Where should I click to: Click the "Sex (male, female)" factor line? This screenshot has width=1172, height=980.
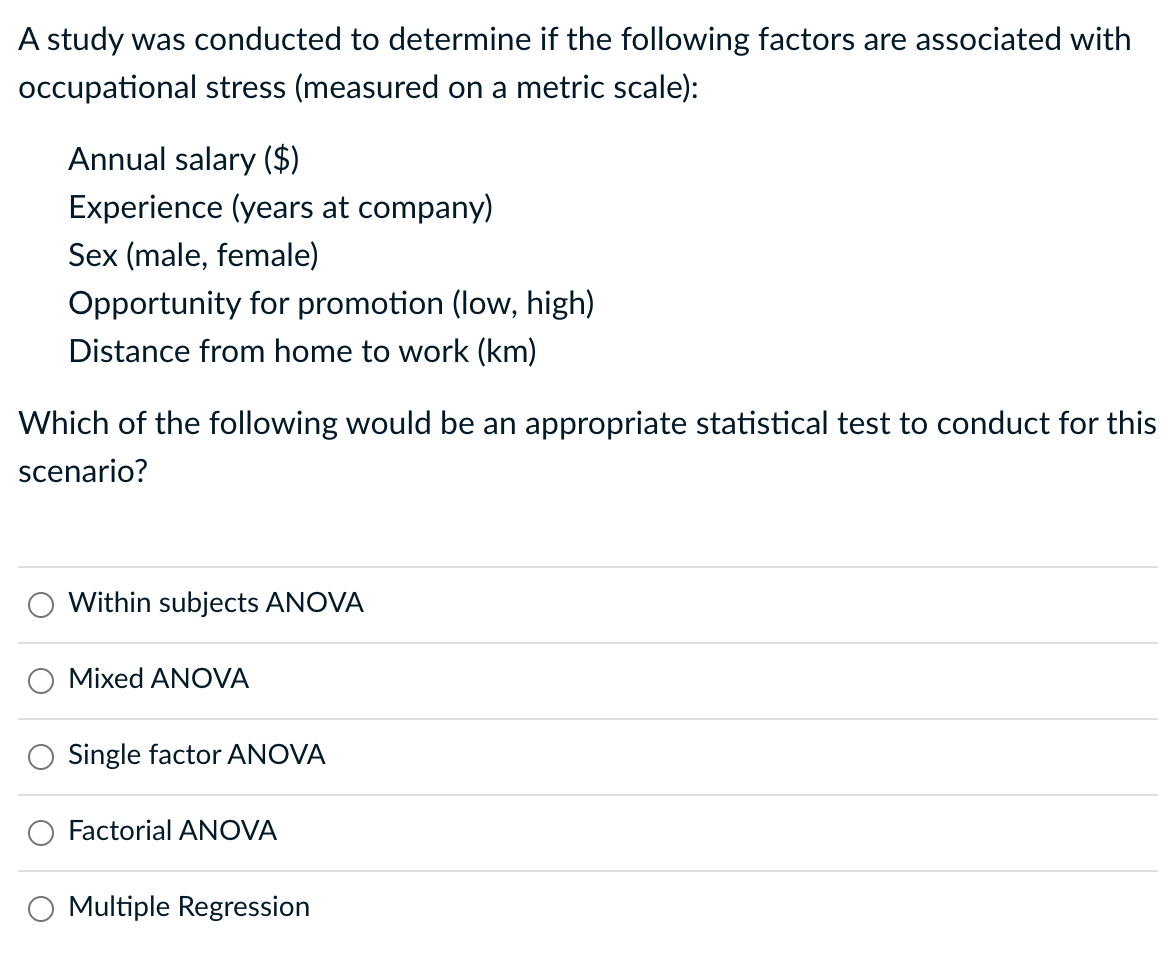click(x=194, y=255)
